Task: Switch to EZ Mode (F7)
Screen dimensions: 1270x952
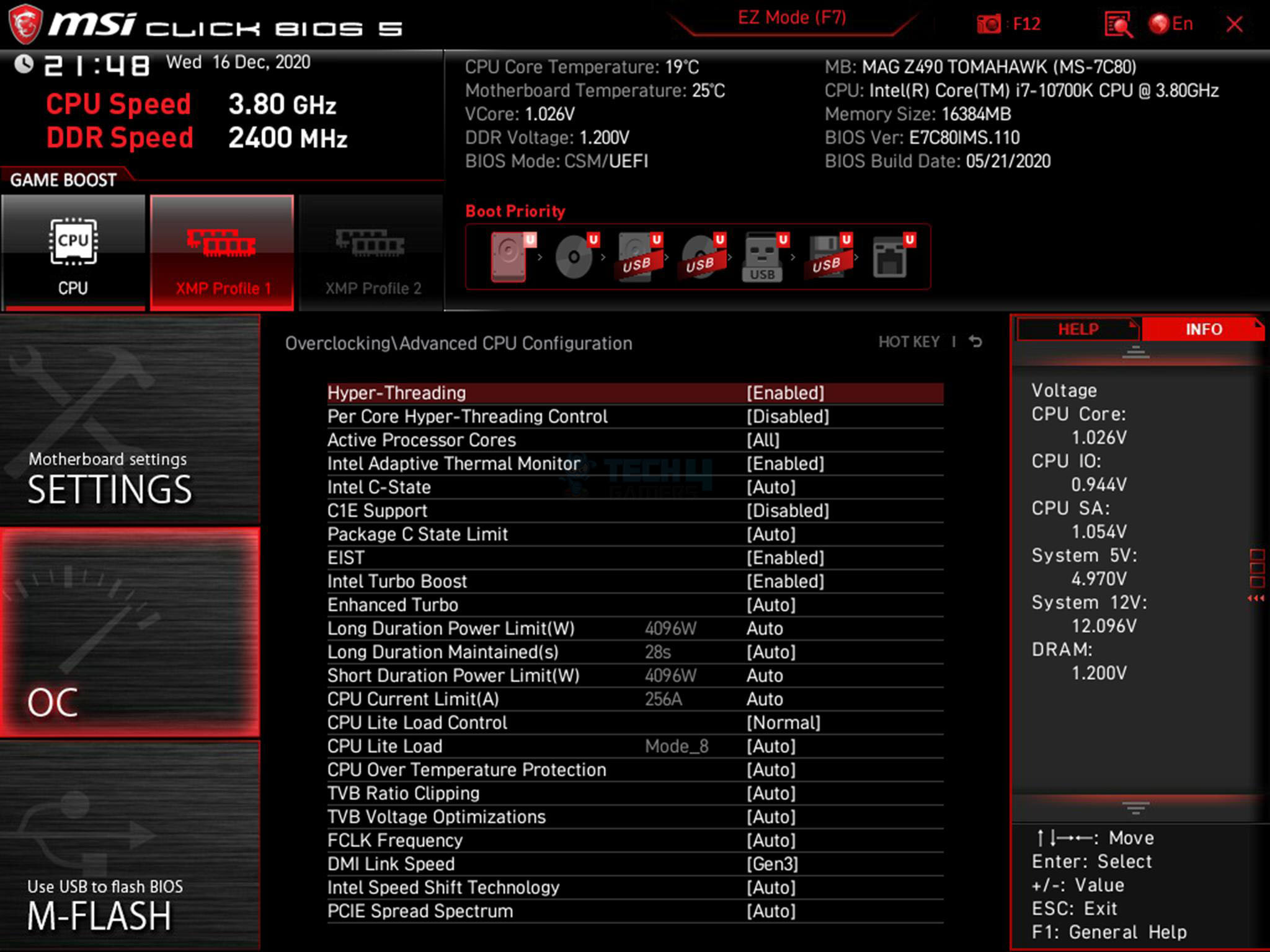Action: pos(792,18)
